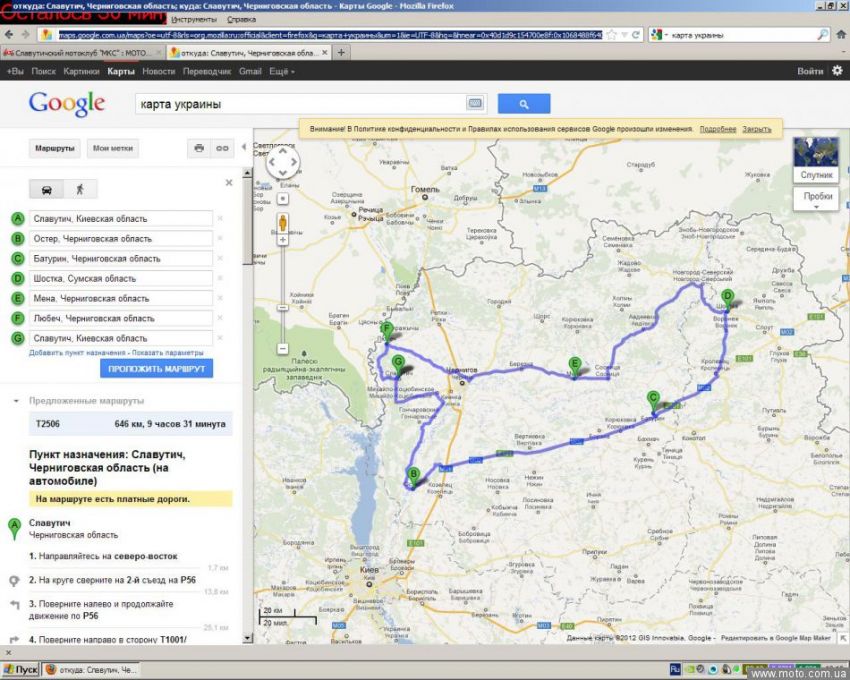Open the Windows Пуск start button
Screen dimensions: 850x680
point(21,670)
